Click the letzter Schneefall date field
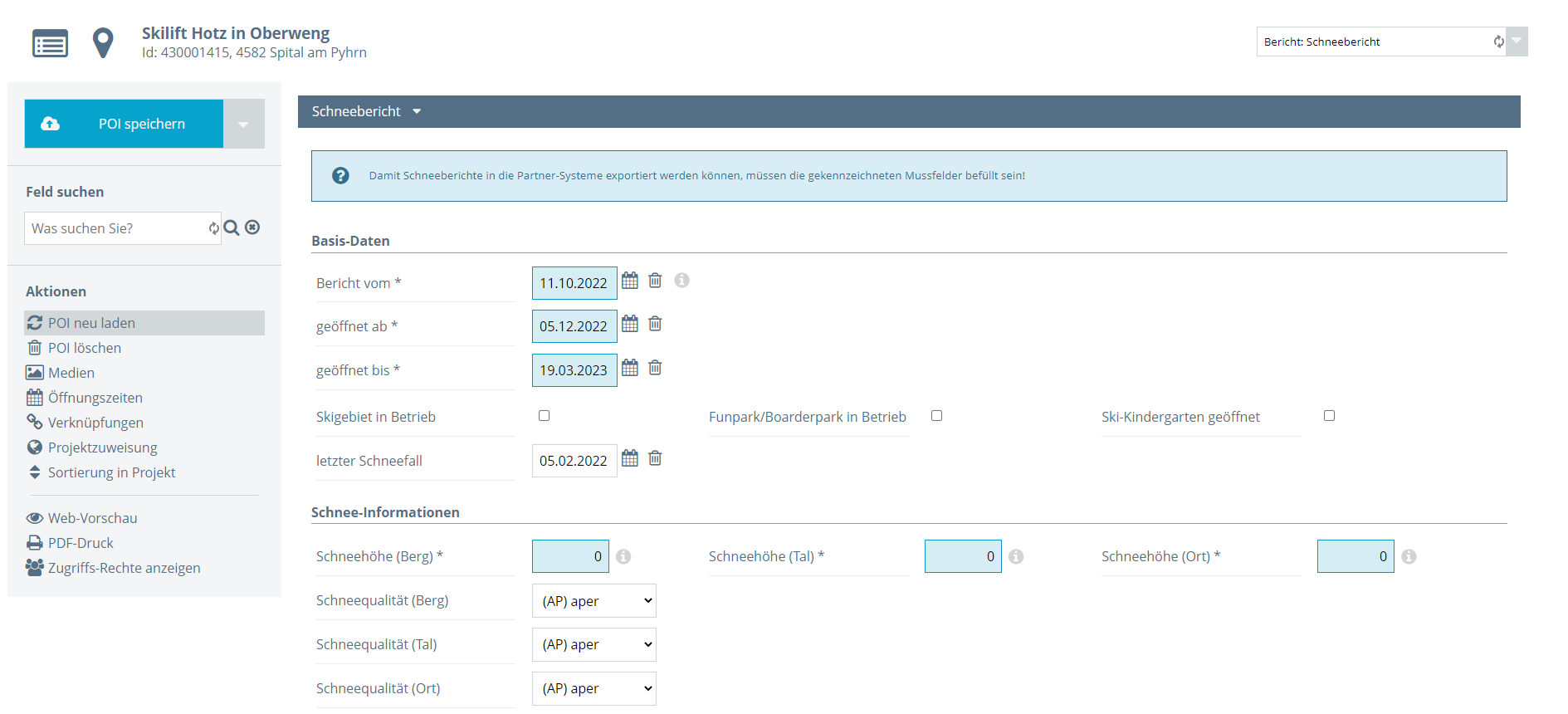This screenshot has width=1568, height=714. (x=574, y=461)
